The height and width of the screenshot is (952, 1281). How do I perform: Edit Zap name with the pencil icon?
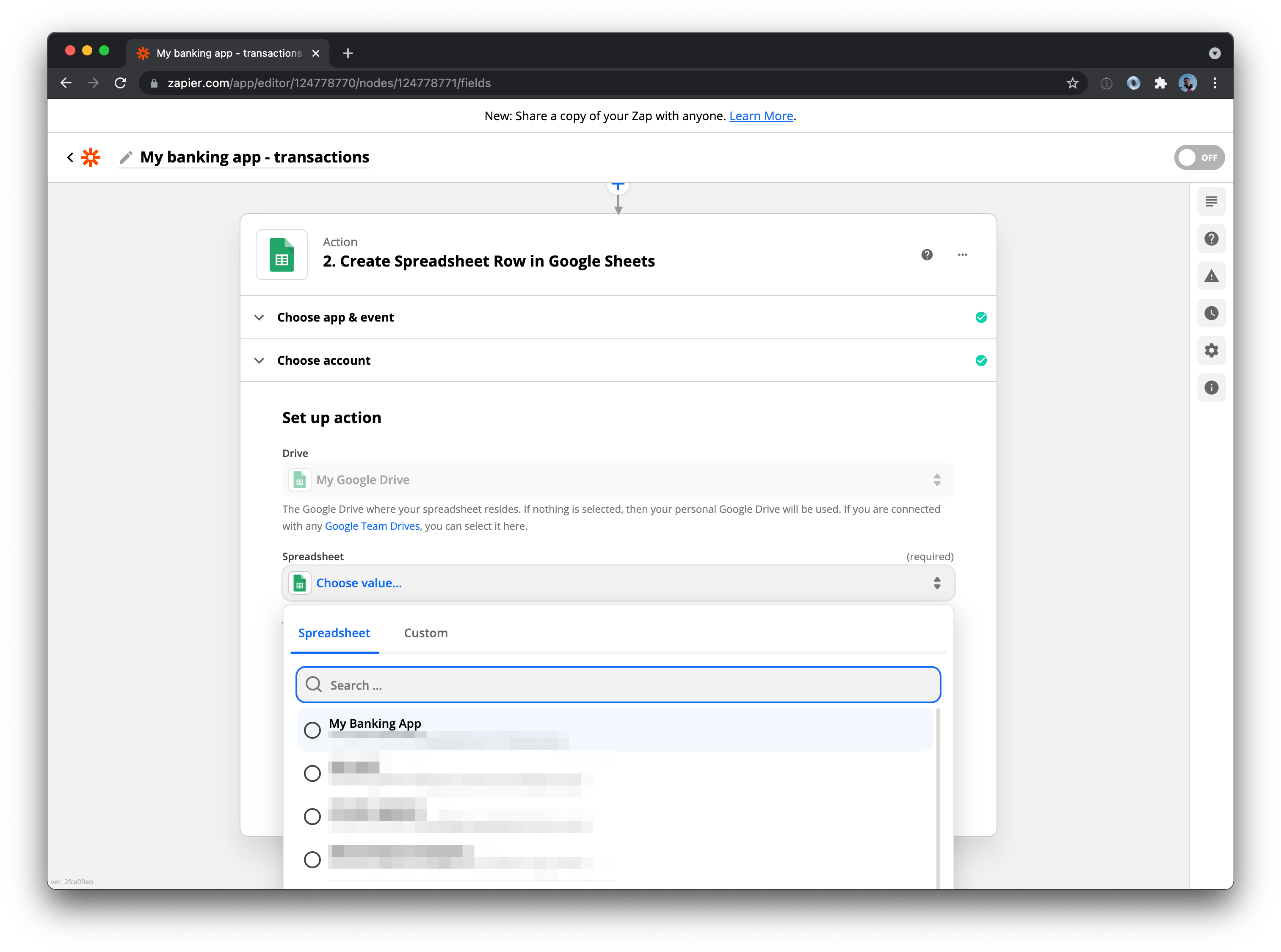click(x=126, y=157)
